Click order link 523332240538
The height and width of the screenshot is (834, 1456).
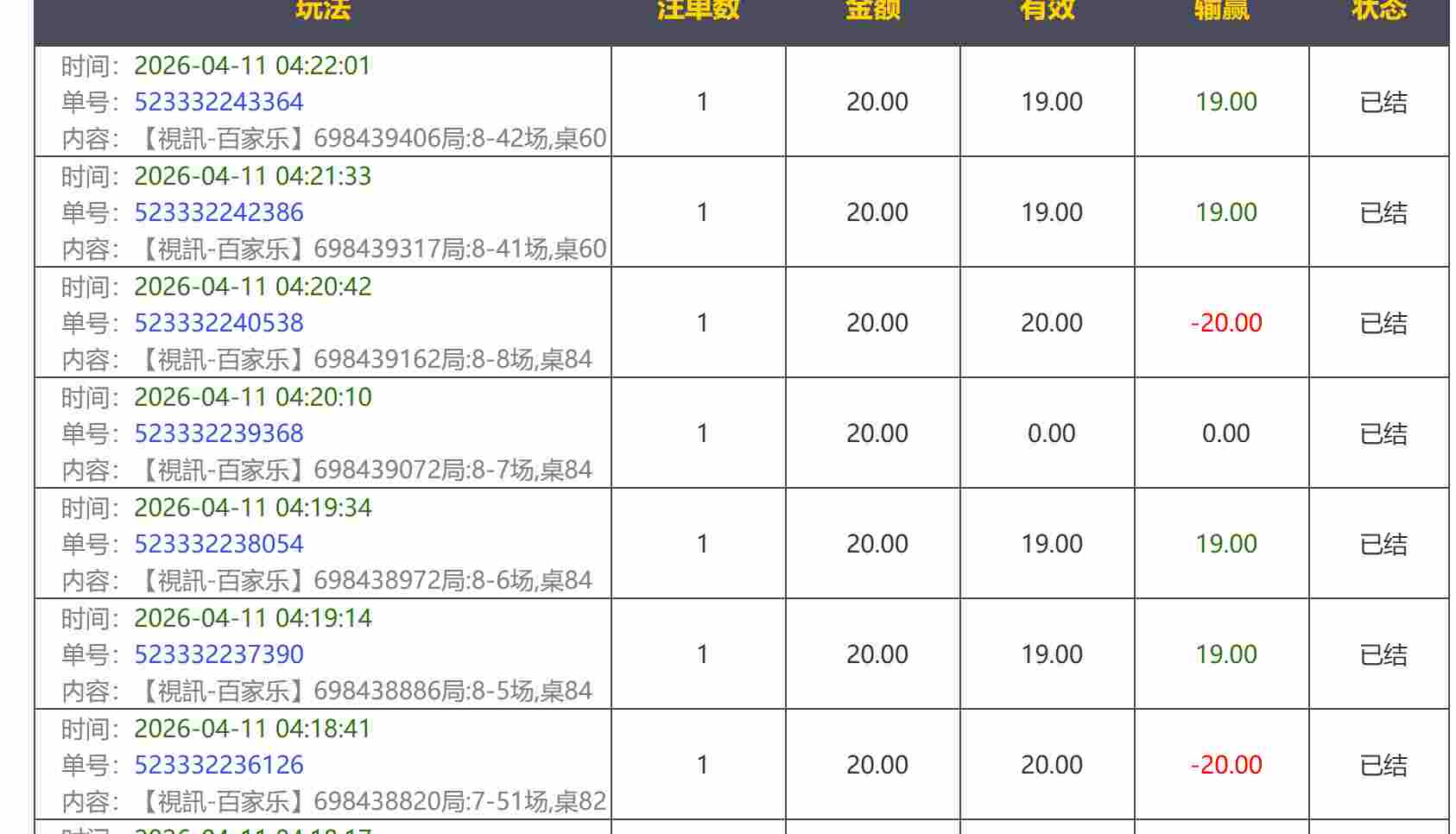coord(218,323)
